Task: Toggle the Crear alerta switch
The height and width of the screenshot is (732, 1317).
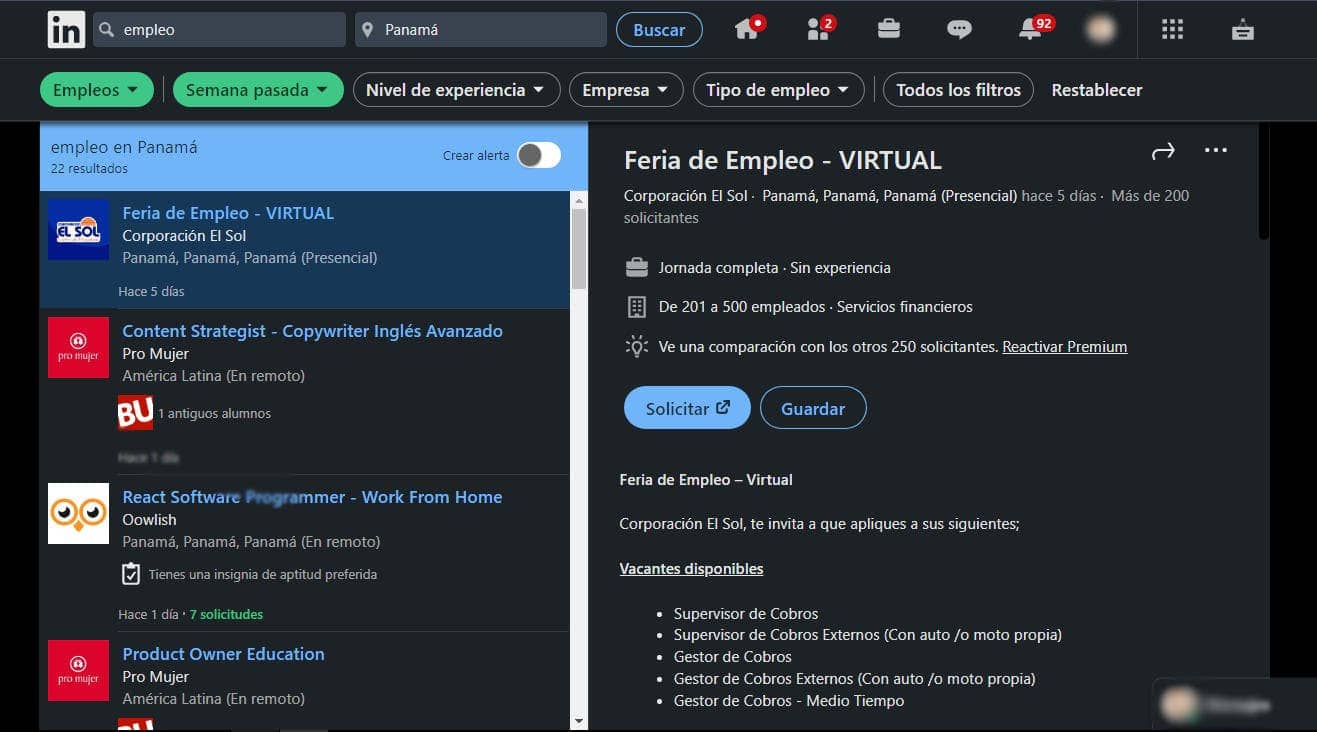Action: click(539, 155)
